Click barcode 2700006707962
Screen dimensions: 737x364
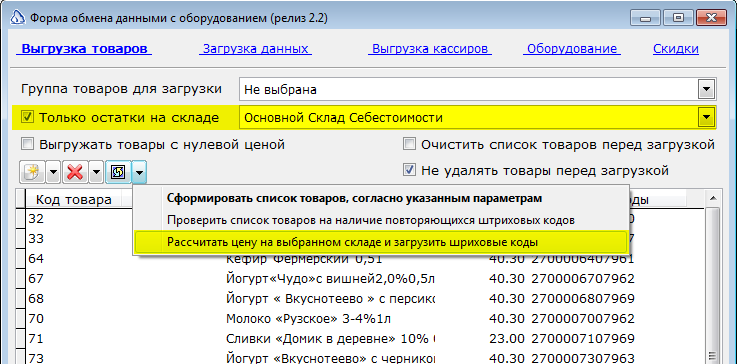click(583, 279)
